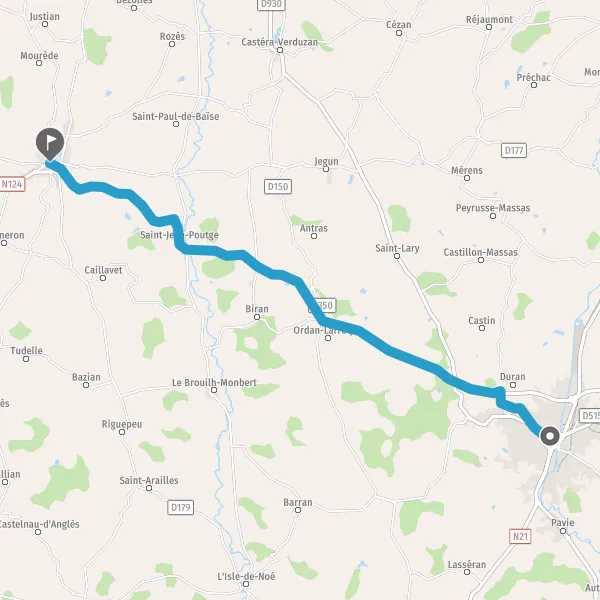Select the N21 road shield
The height and width of the screenshot is (600, 600).
520,536
